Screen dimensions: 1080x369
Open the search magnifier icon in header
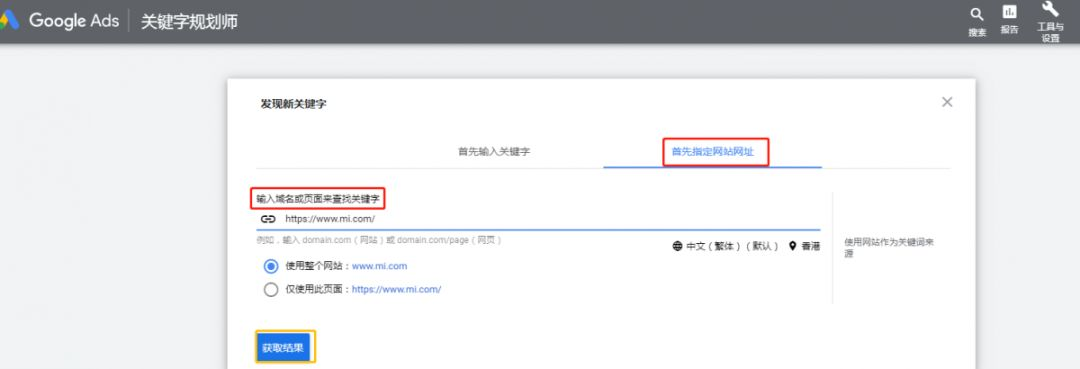coord(977,14)
